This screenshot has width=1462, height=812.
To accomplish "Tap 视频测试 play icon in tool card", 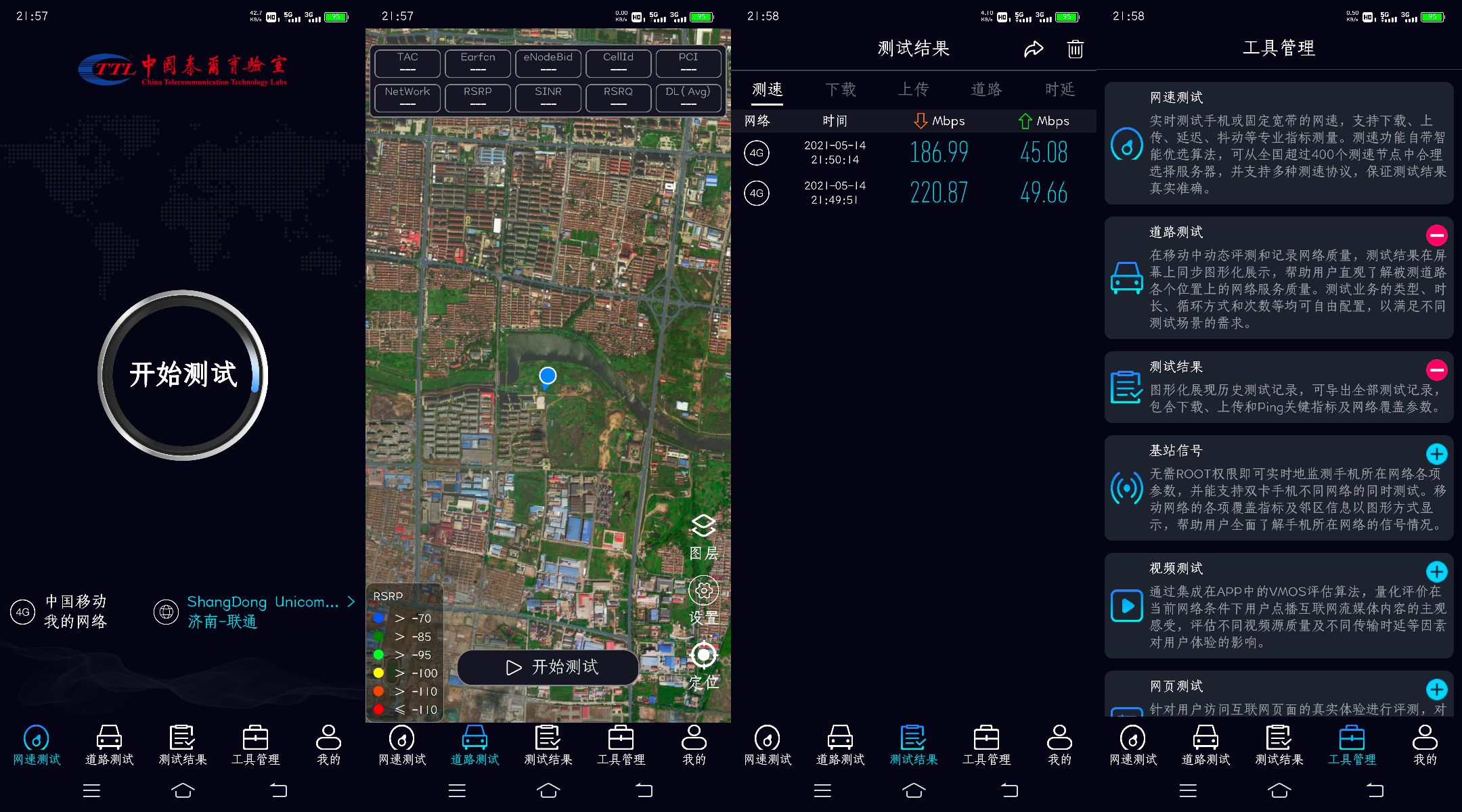I will click(x=1127, y=606).
